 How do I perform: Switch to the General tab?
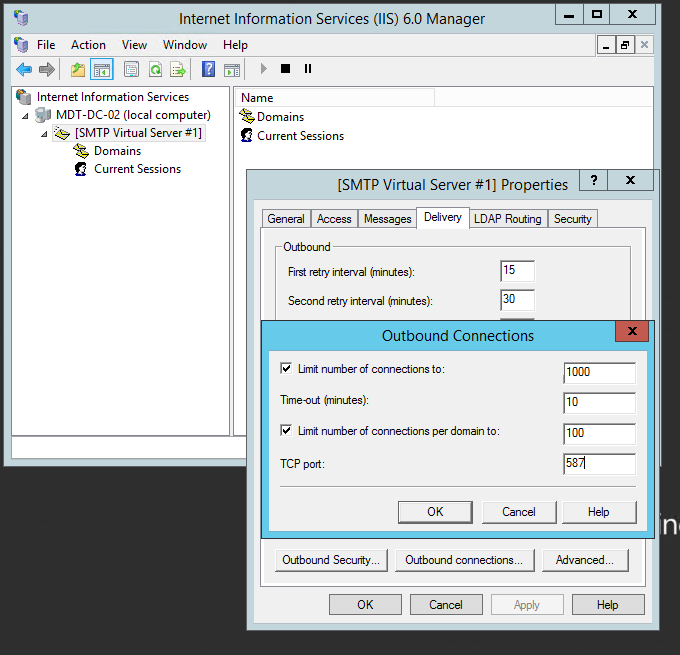(x=286, y=219)
